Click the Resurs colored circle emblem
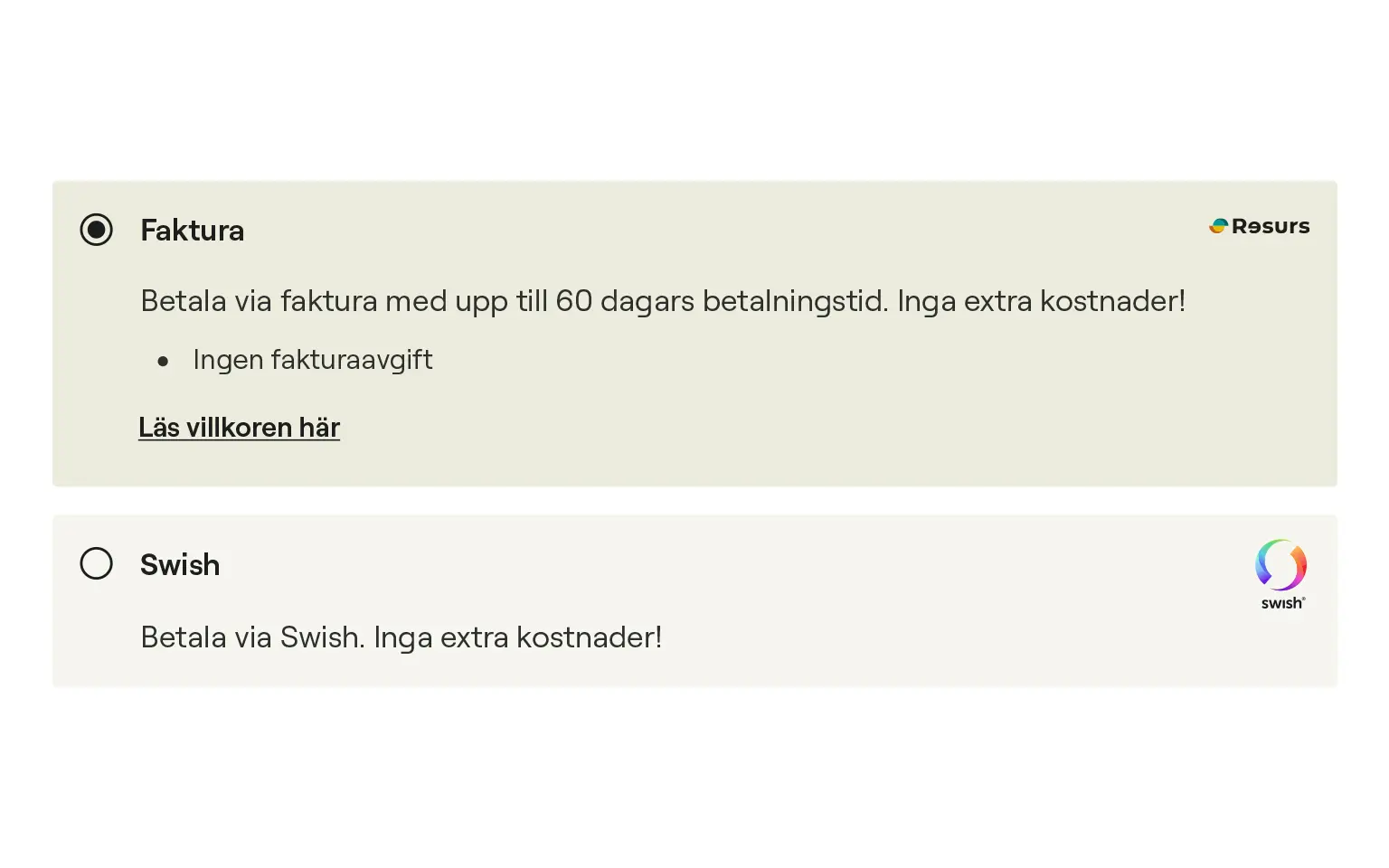Image resolution: width=1389 pixels, height=868 pixels. (1218, 226)
